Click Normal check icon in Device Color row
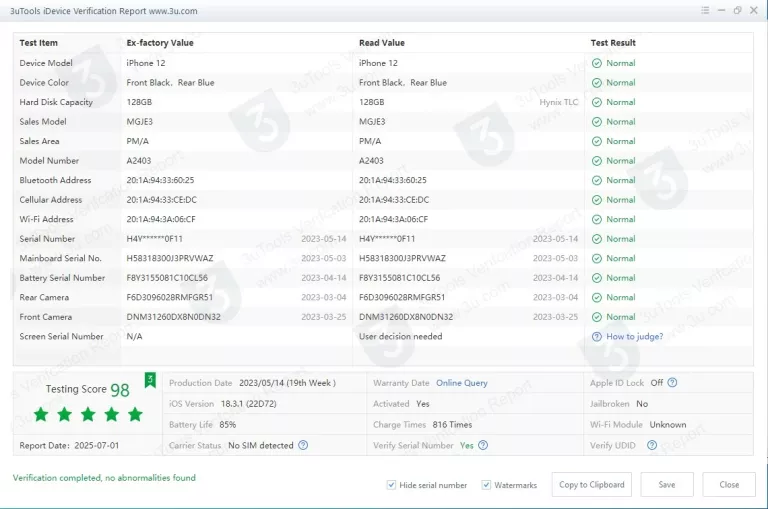 [597, 83]
